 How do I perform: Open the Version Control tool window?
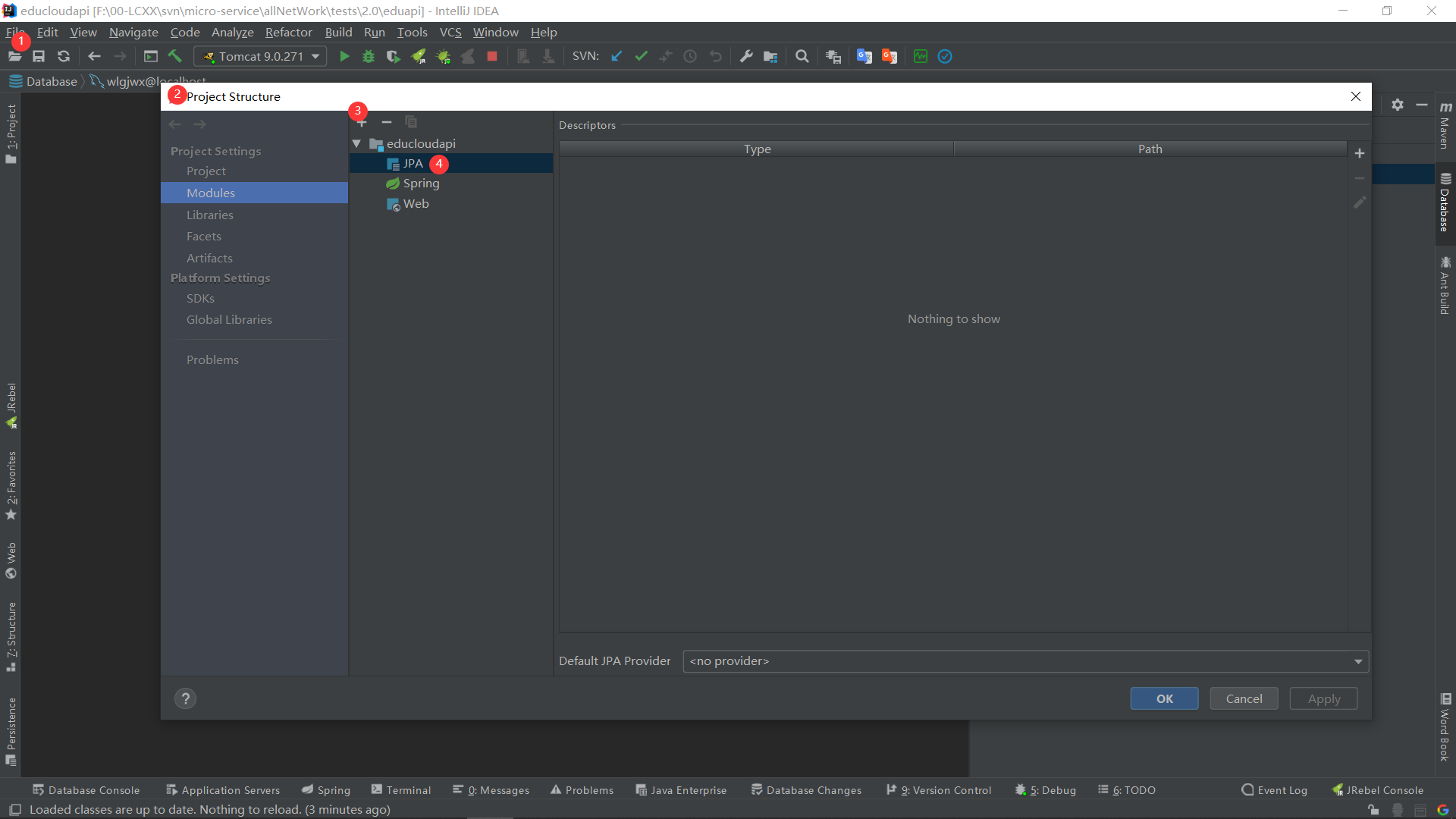coord(939,790)
